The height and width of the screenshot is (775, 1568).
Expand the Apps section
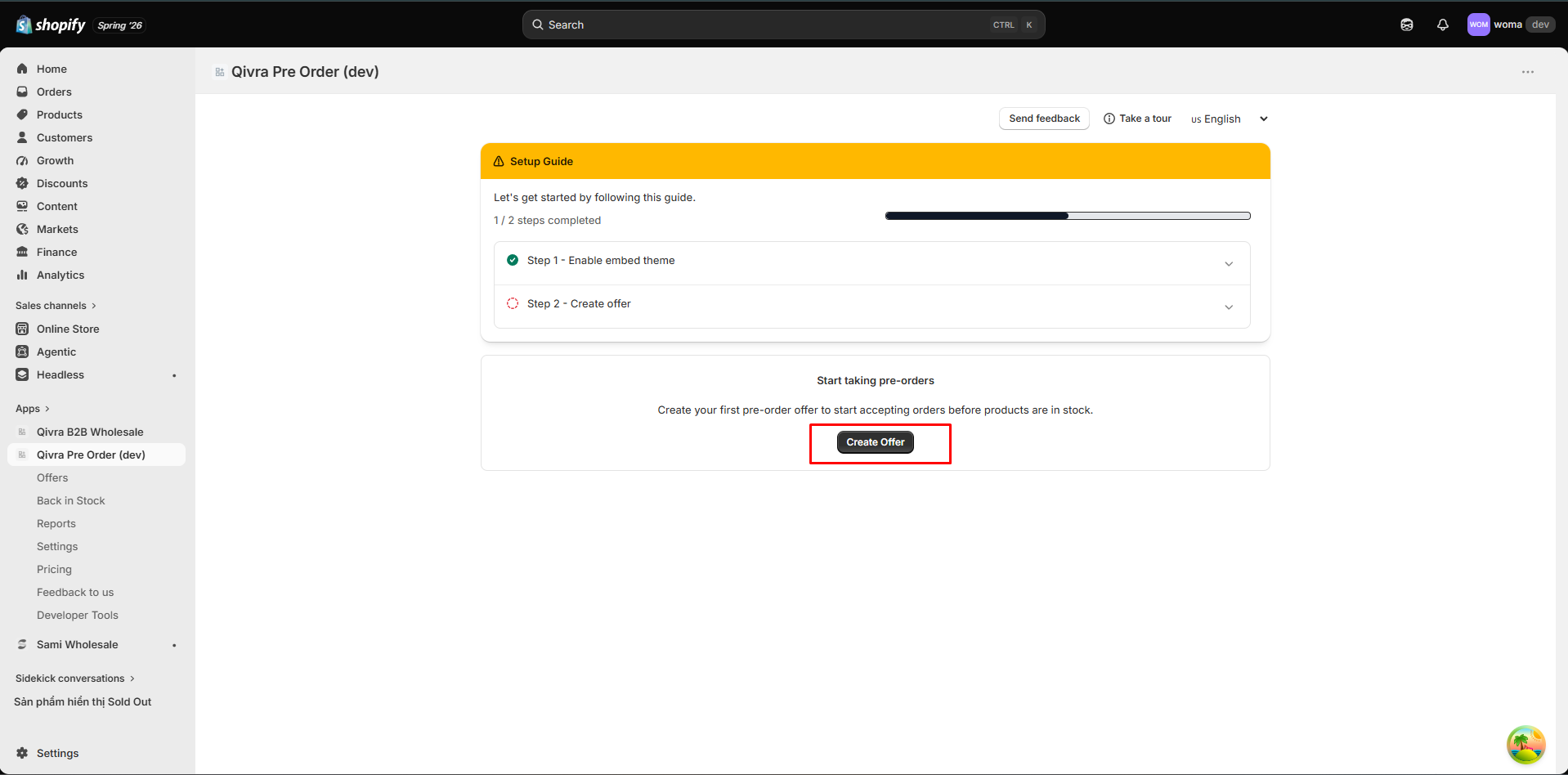(x=33, y=408)
